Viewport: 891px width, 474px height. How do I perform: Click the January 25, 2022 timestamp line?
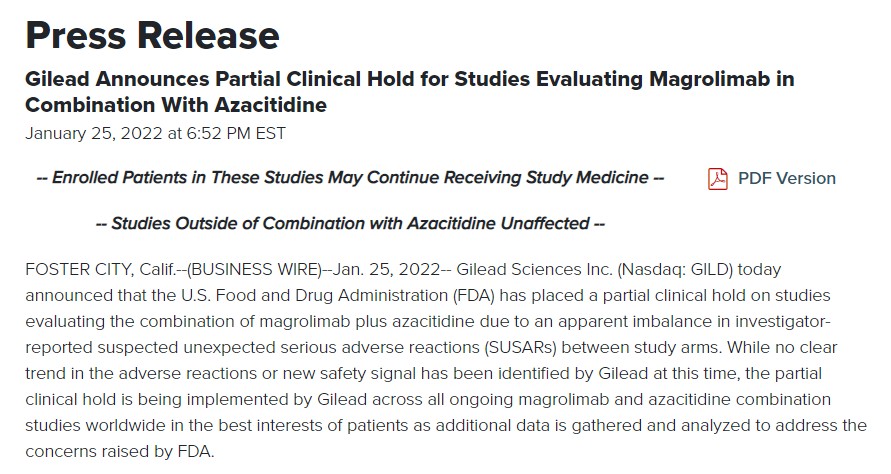click(x=155, y=134)
